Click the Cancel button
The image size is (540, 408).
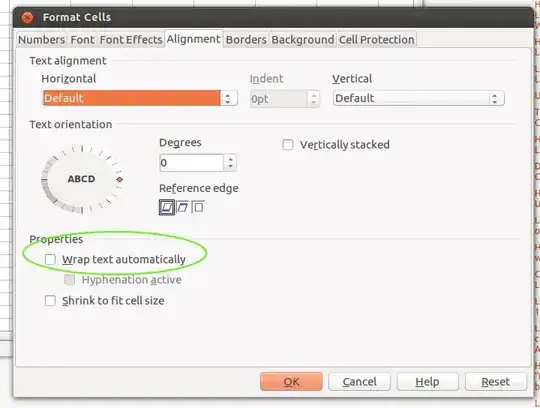pyautogui.click(x=359, y=381)
